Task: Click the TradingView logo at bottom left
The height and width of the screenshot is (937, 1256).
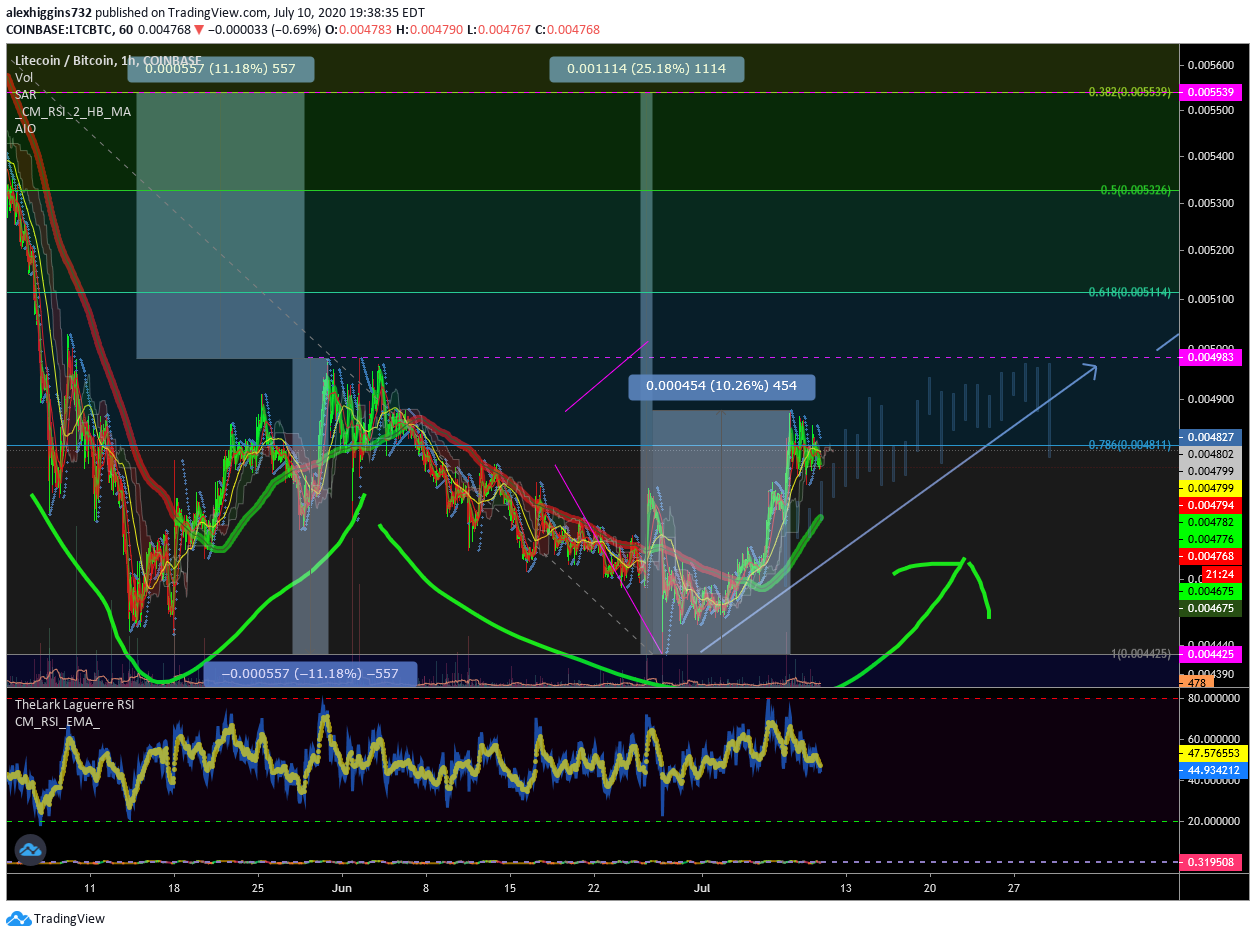Action: pyautogui.click(x=56, y=918)
